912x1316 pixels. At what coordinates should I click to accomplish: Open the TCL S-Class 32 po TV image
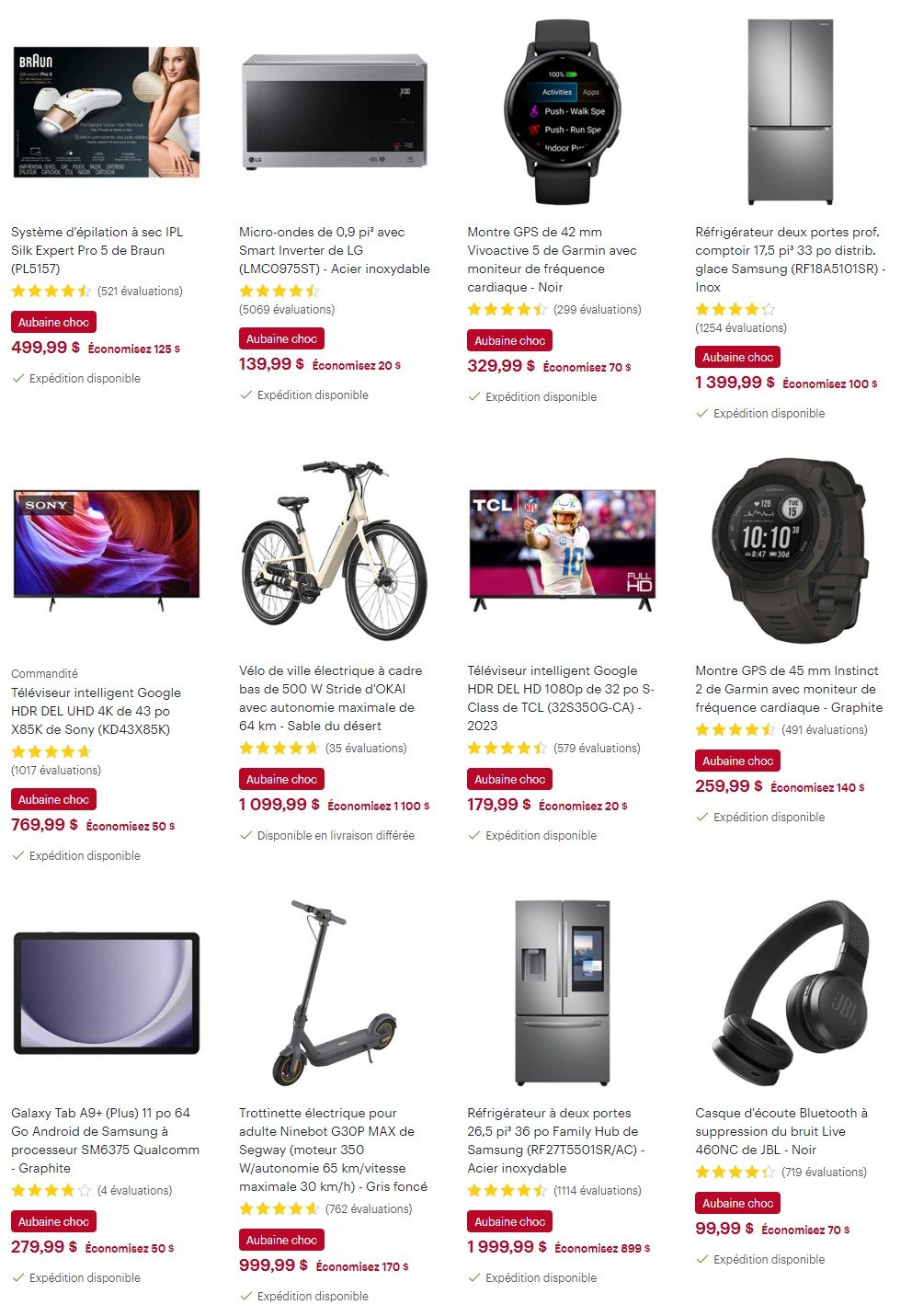(x=563, y=550)
